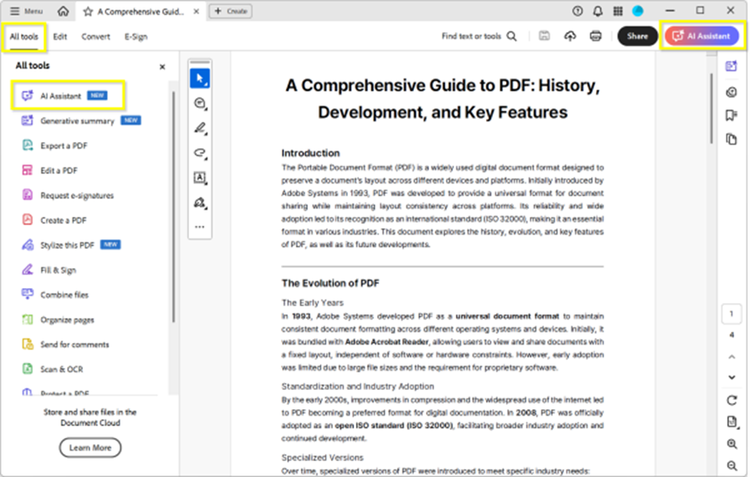Open the AI Assistant button in the toolbar
750x477 pixels.
[x=702, y=36]
